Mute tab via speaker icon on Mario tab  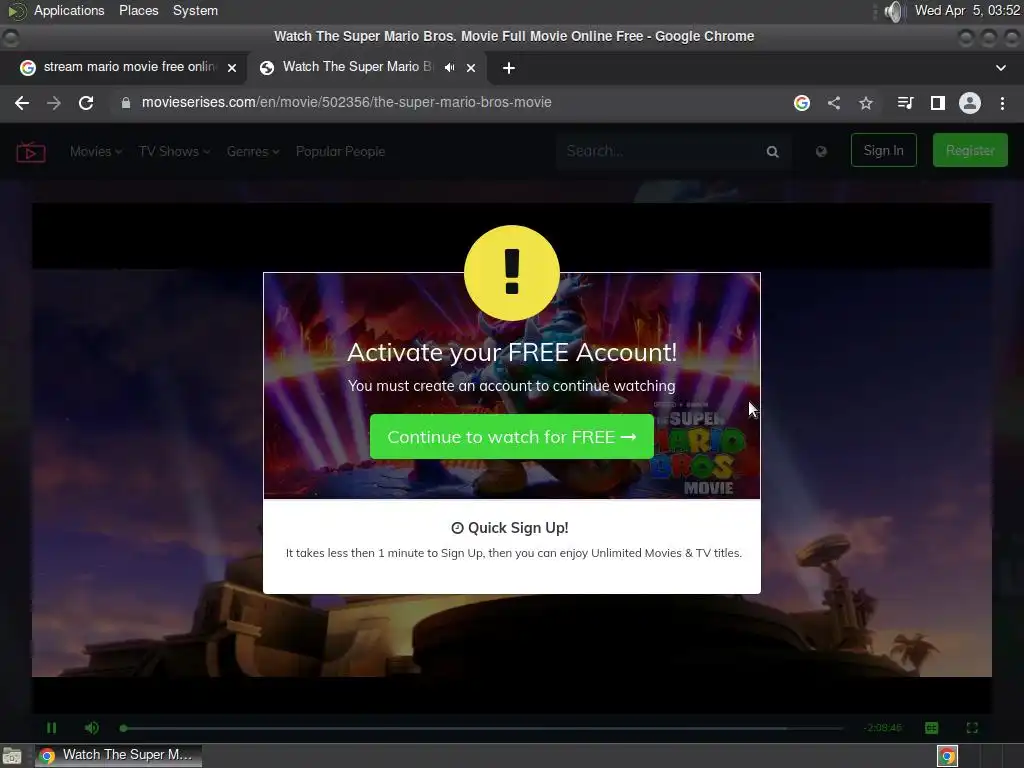[449, 67]
